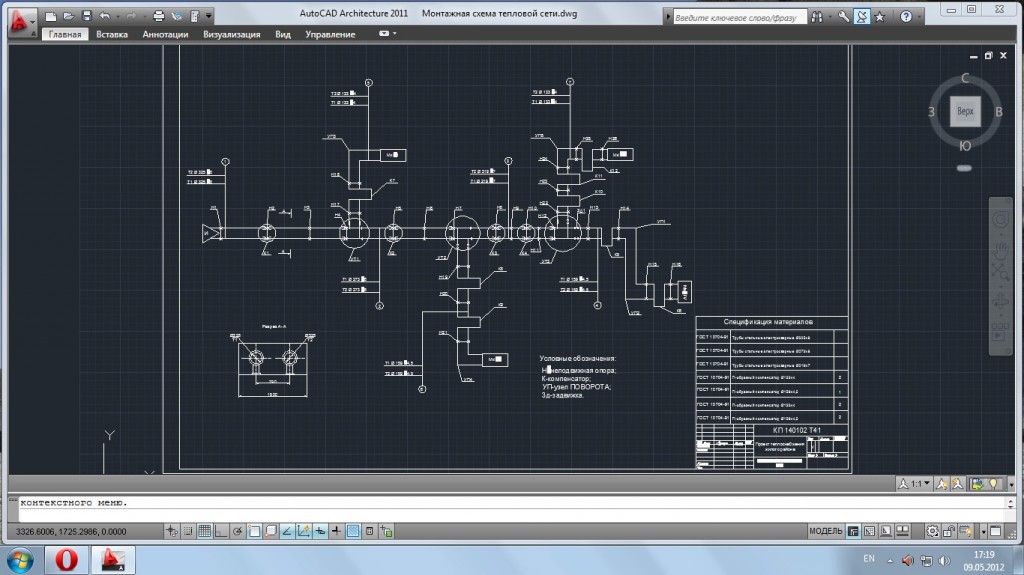Image resolution: width=1024 pixels, height=575 pixels.
Task: Expand the undo history dropdown arrow
Action: click(x=118, y=16)
